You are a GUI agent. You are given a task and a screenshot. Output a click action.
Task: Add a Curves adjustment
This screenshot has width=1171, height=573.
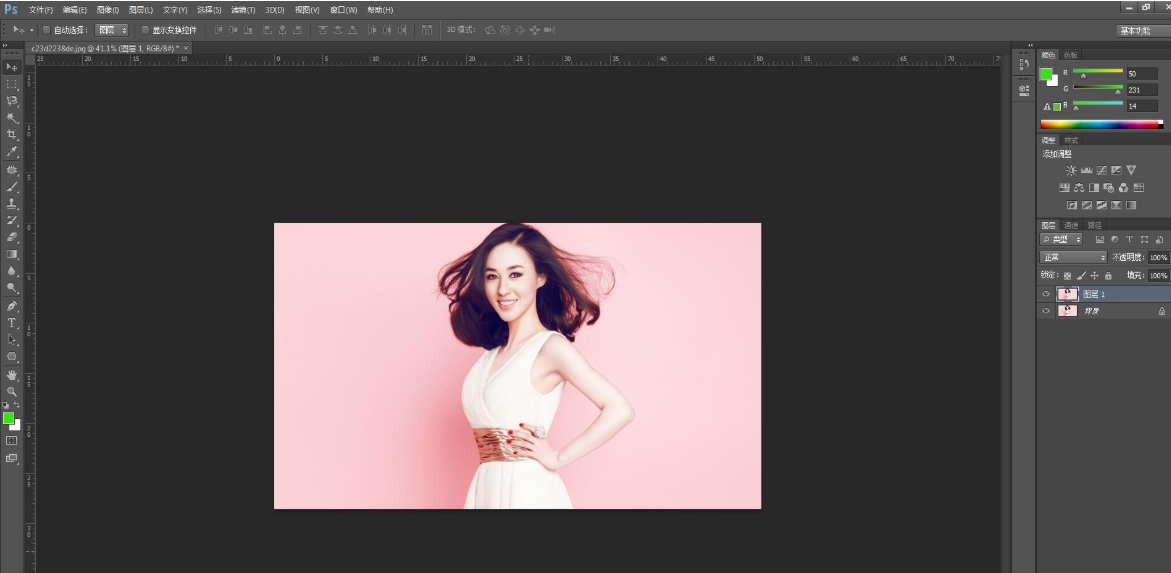pyautogui.click(x=1102, y=170)
